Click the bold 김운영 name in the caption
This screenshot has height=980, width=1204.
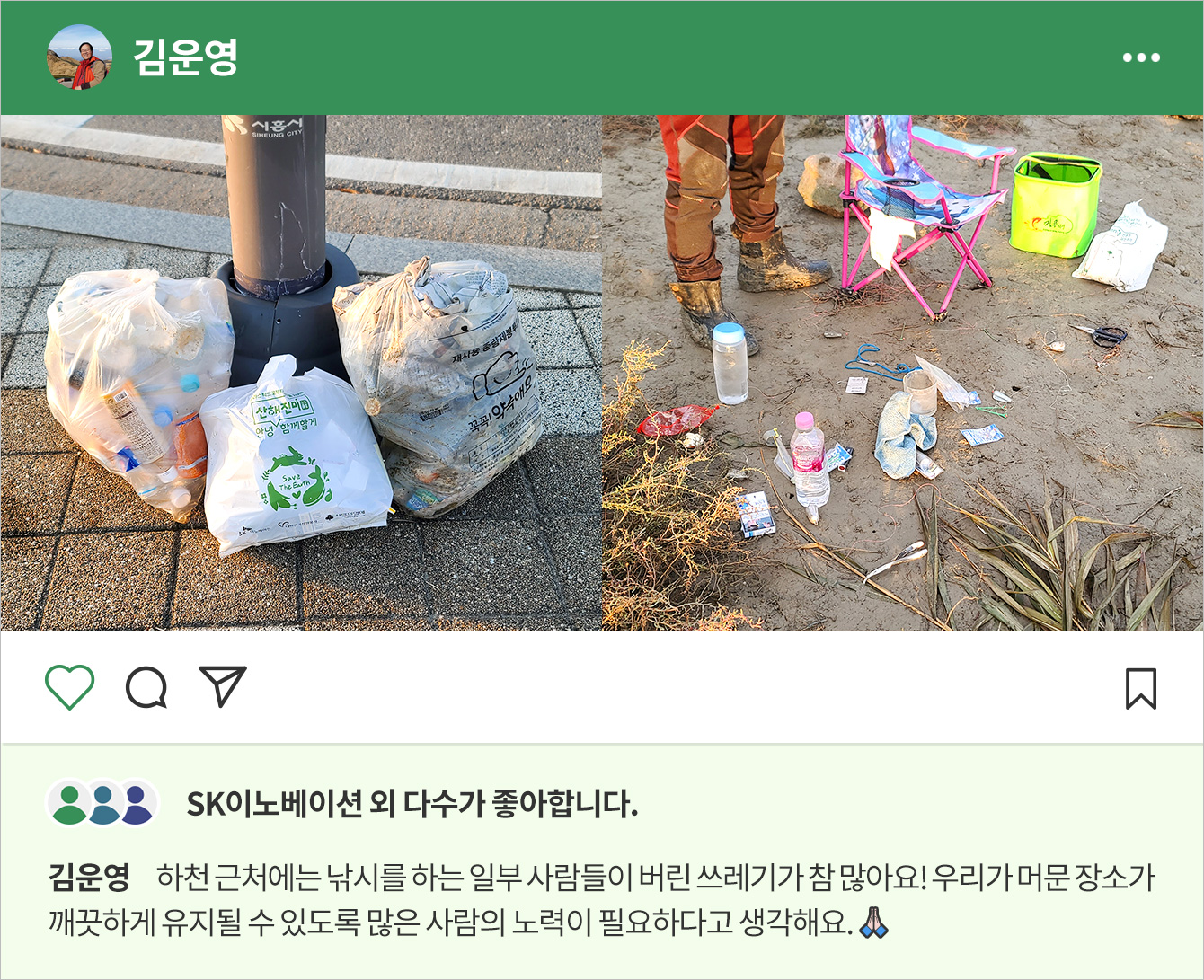point(89,877)
